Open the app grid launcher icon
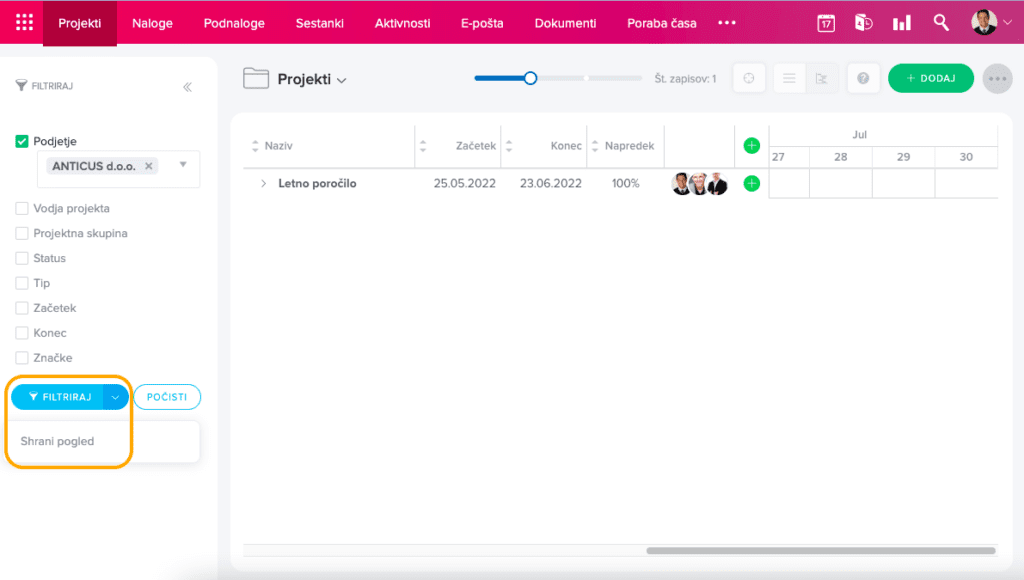1024x580 pixels. pos(24,23)
